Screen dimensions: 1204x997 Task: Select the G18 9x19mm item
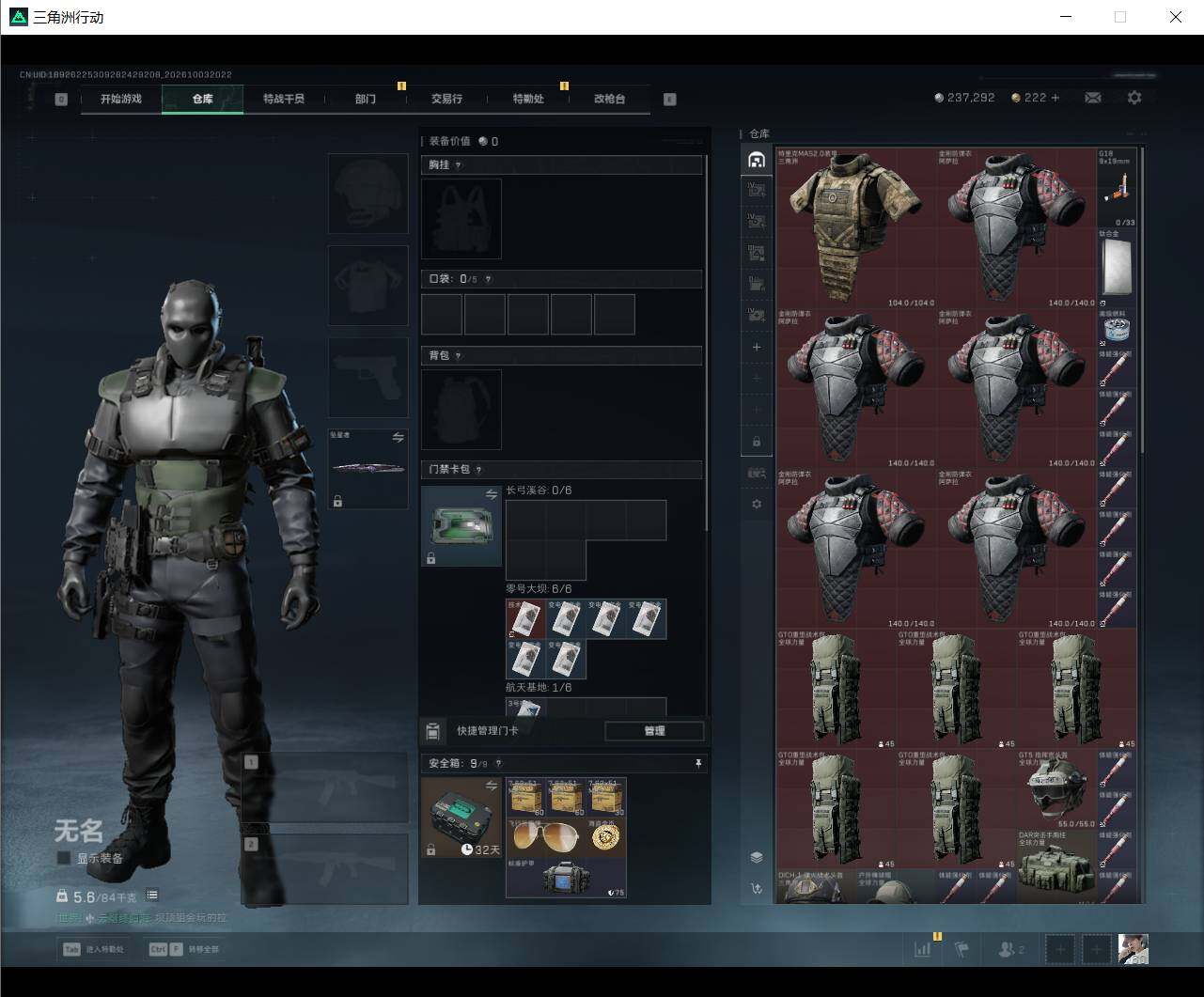tap(1117, 187)
